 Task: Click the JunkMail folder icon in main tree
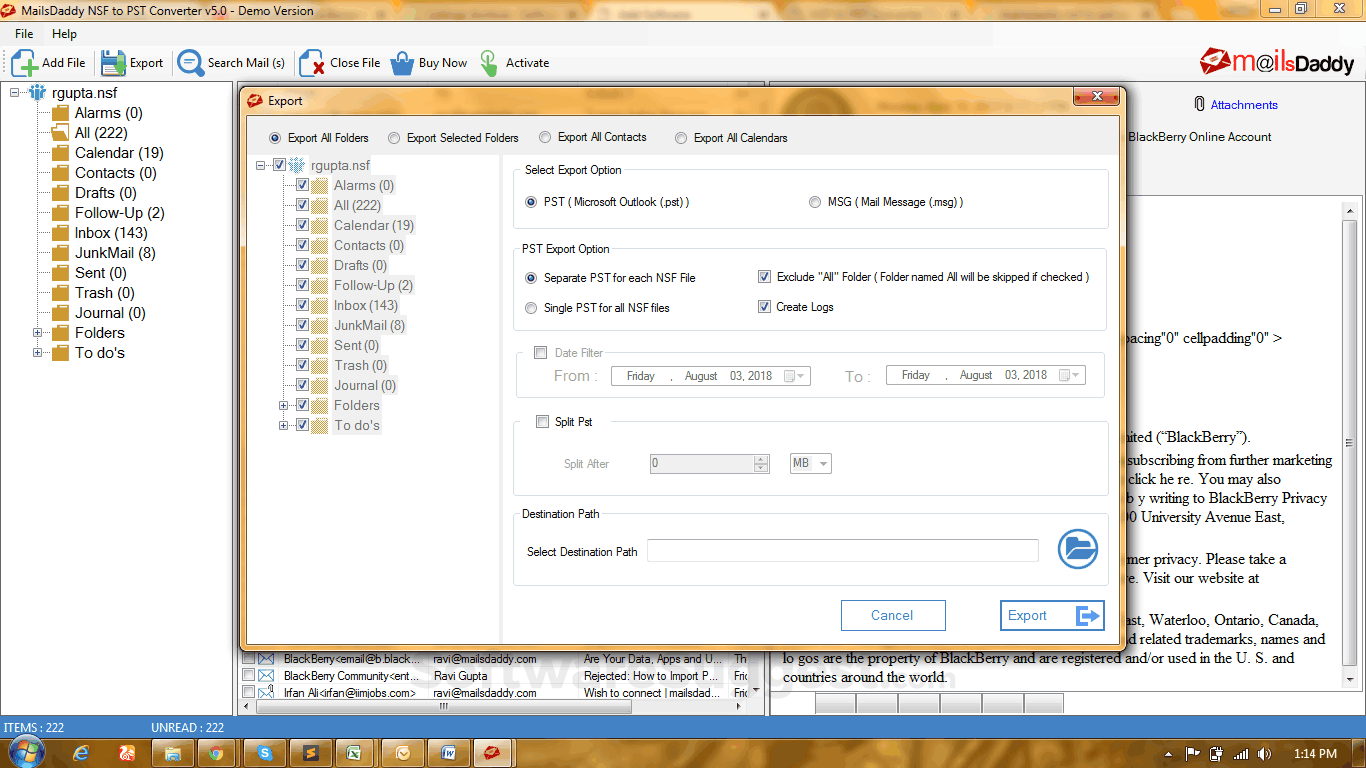[x=60, y=253]
